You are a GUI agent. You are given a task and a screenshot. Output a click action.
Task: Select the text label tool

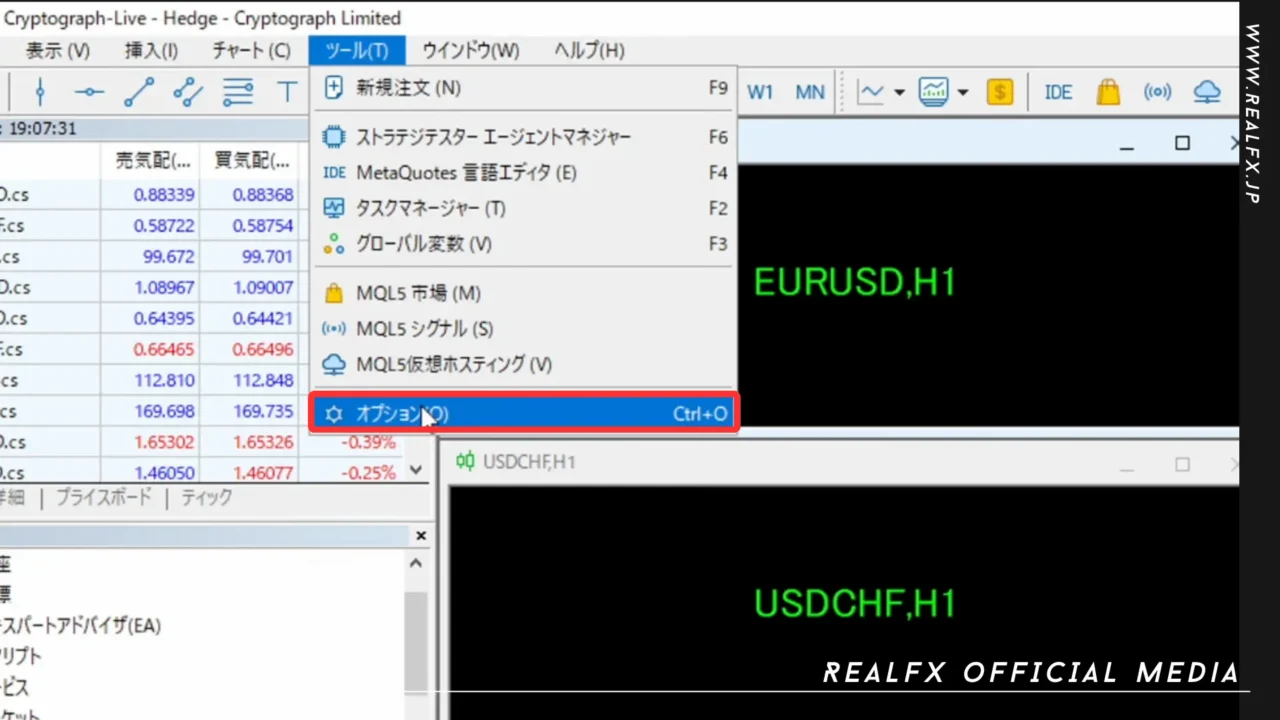(x=287, y=92)
